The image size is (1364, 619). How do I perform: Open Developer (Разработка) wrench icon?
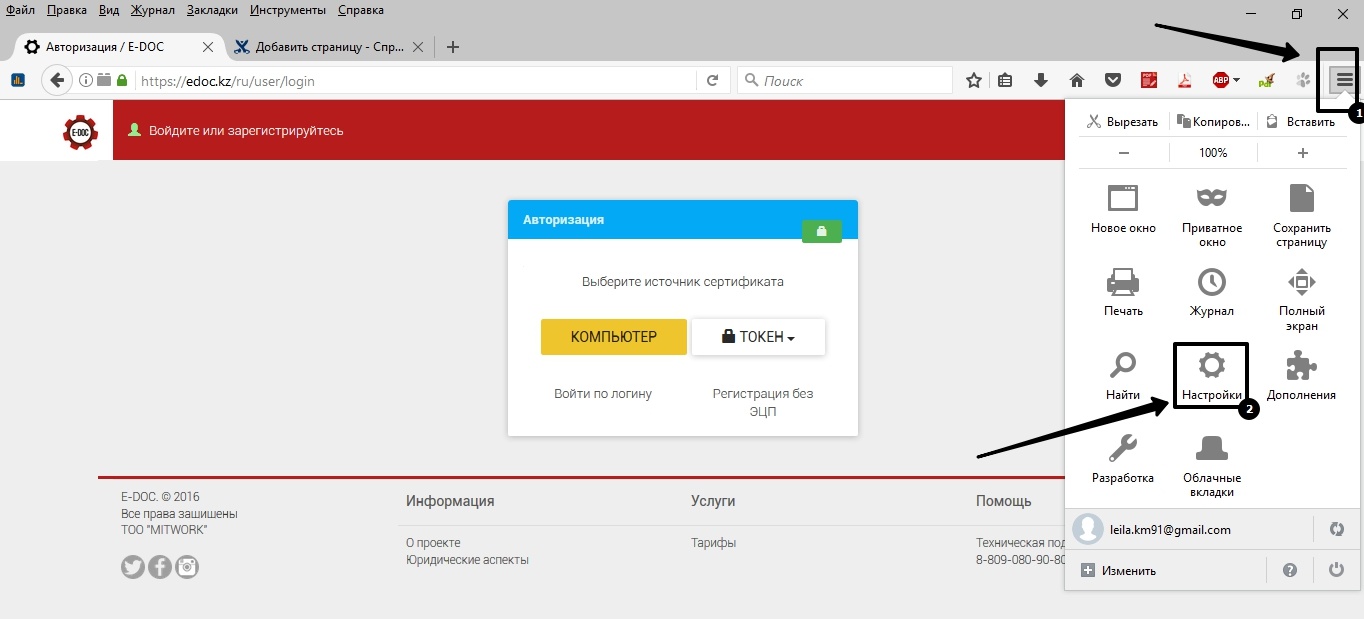click(x=1123, y=450)
